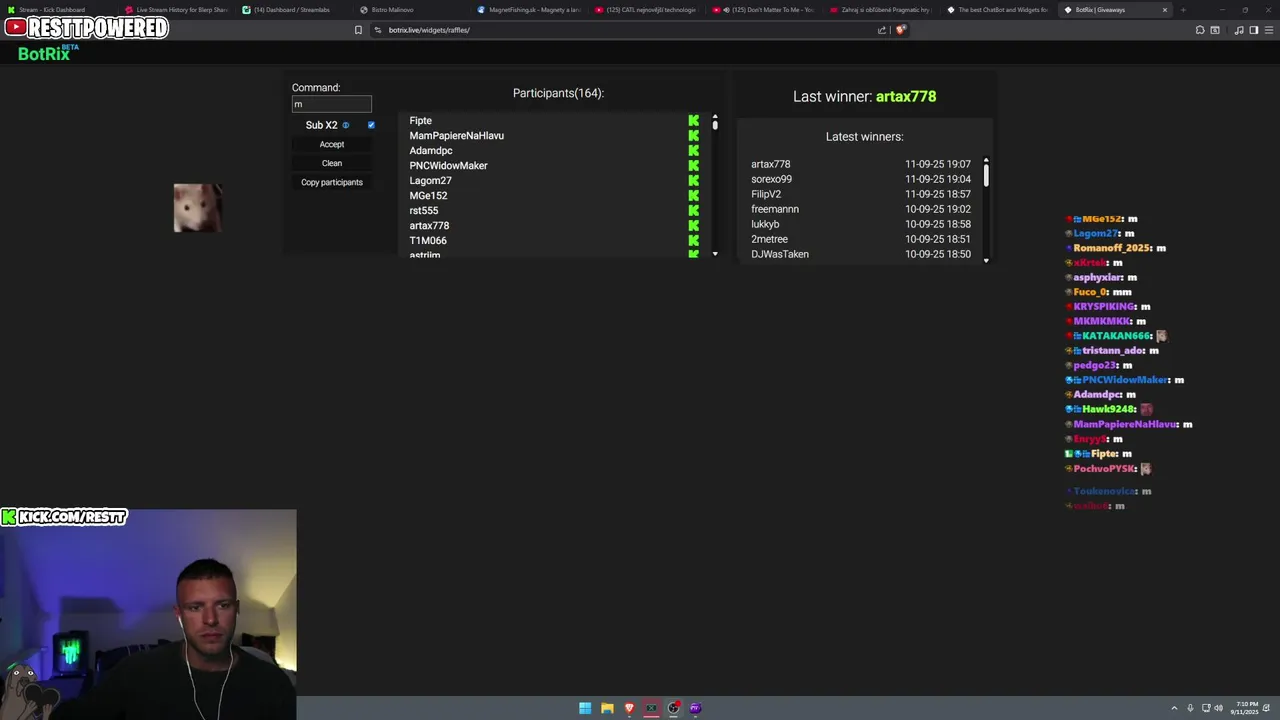Click the Kick icon next to MGe152

693,196
